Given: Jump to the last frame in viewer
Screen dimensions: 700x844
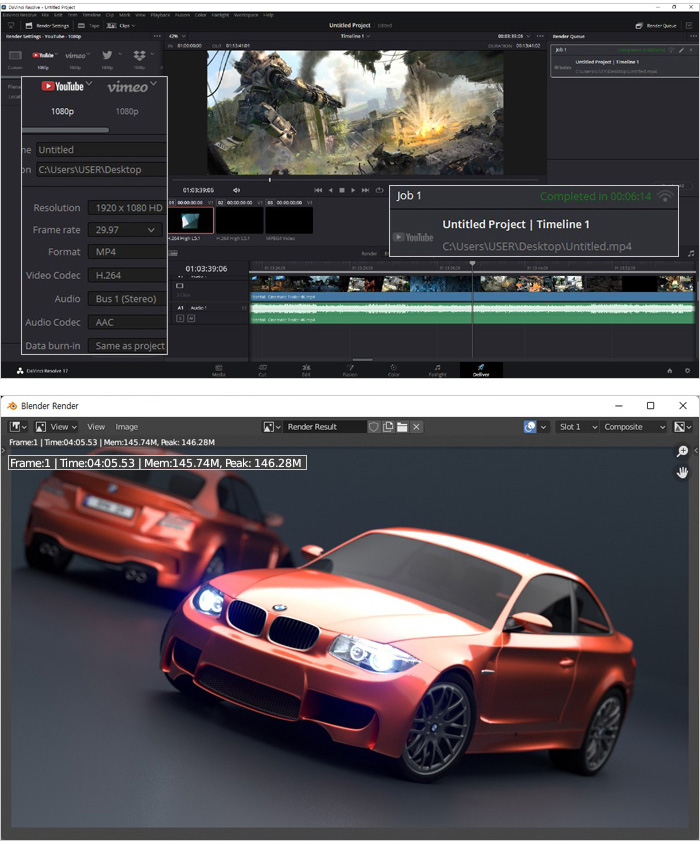Looking at the screenshot, I should (366, 190).
